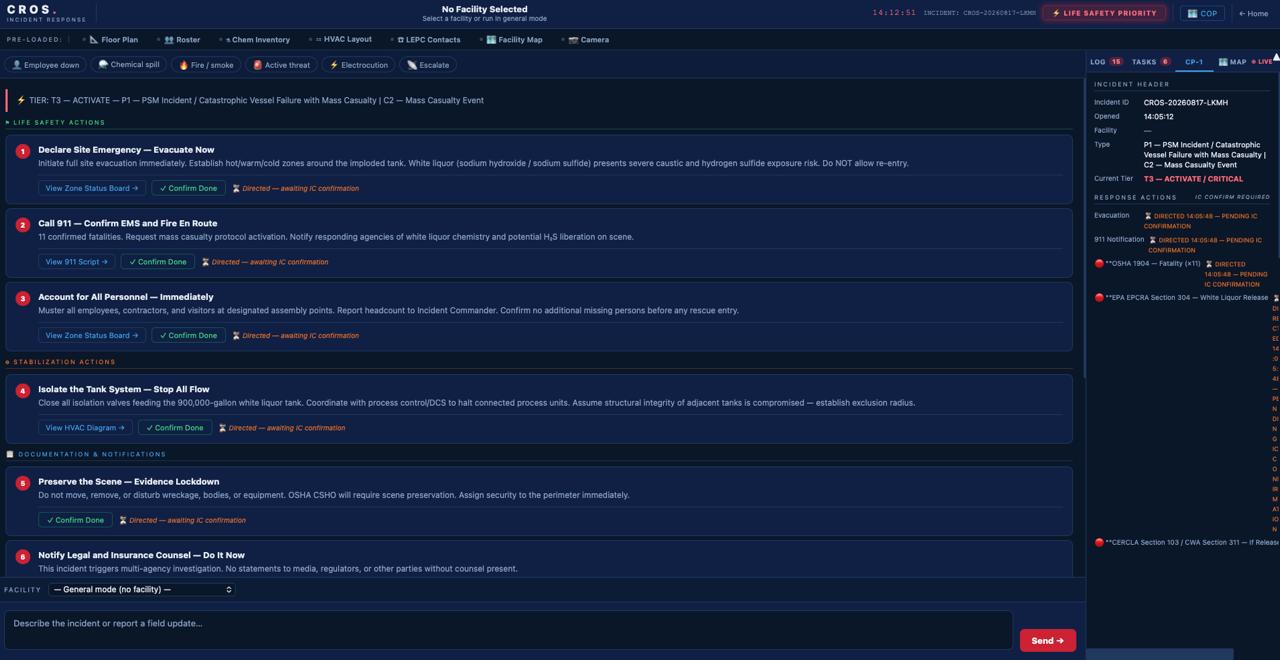View Zone Status Board under Account for All Personnel

click(92, 336)
